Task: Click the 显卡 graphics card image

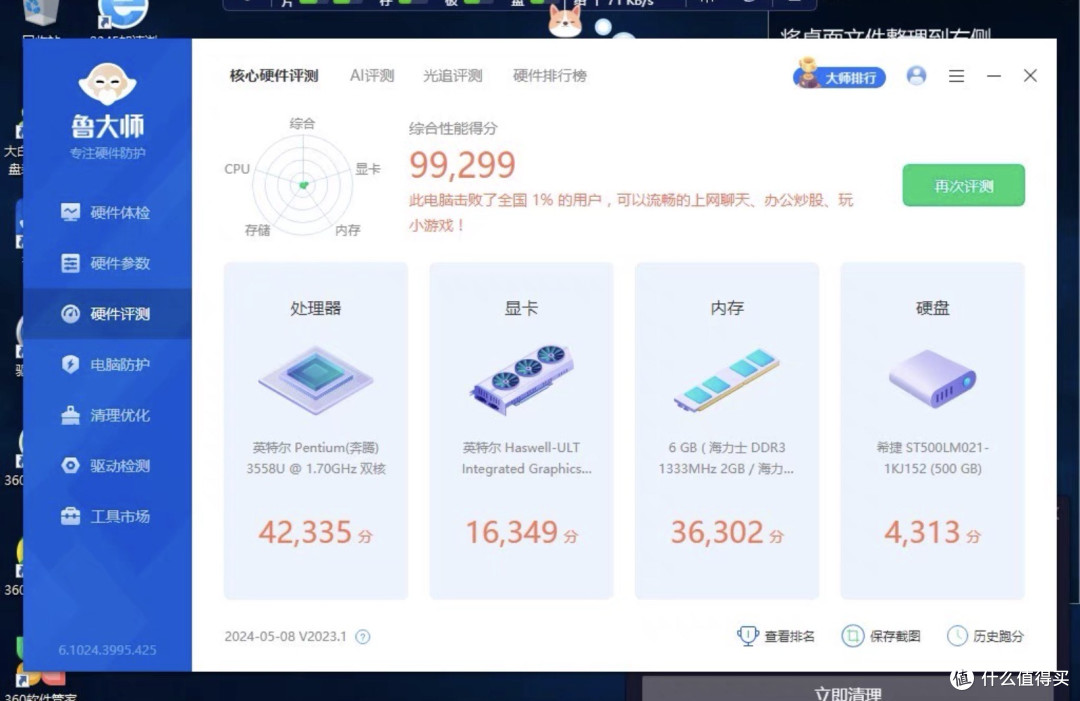Action: (x=521, y=379)
